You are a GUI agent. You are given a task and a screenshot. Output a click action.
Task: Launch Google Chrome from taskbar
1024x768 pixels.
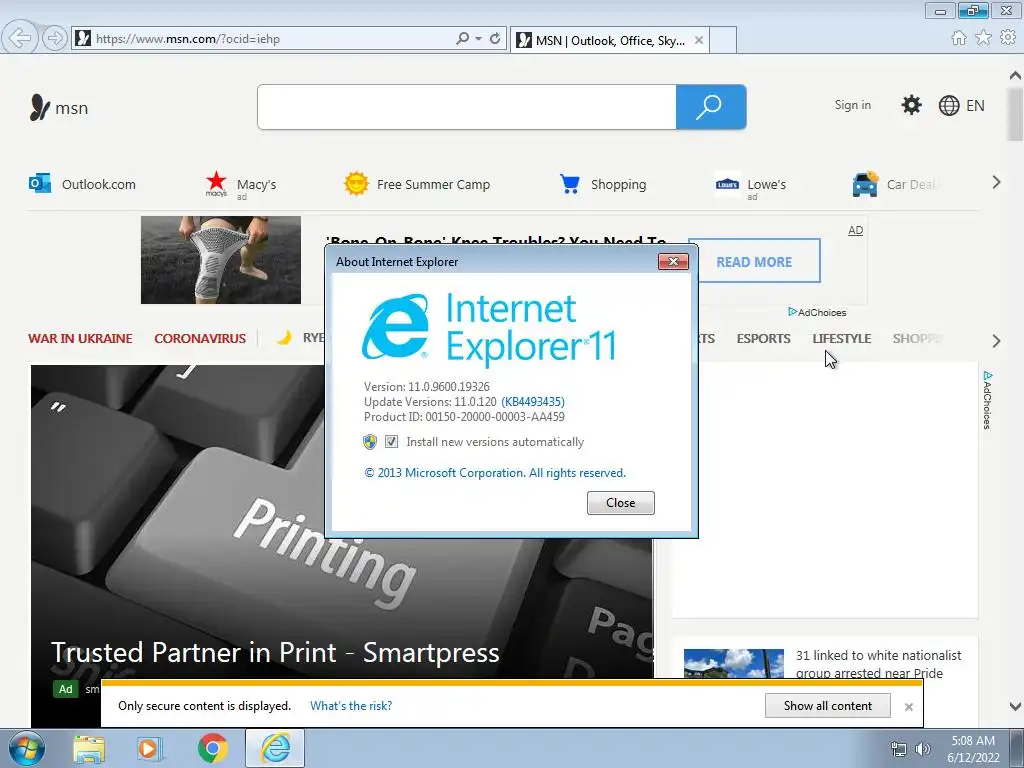(212, 749)
